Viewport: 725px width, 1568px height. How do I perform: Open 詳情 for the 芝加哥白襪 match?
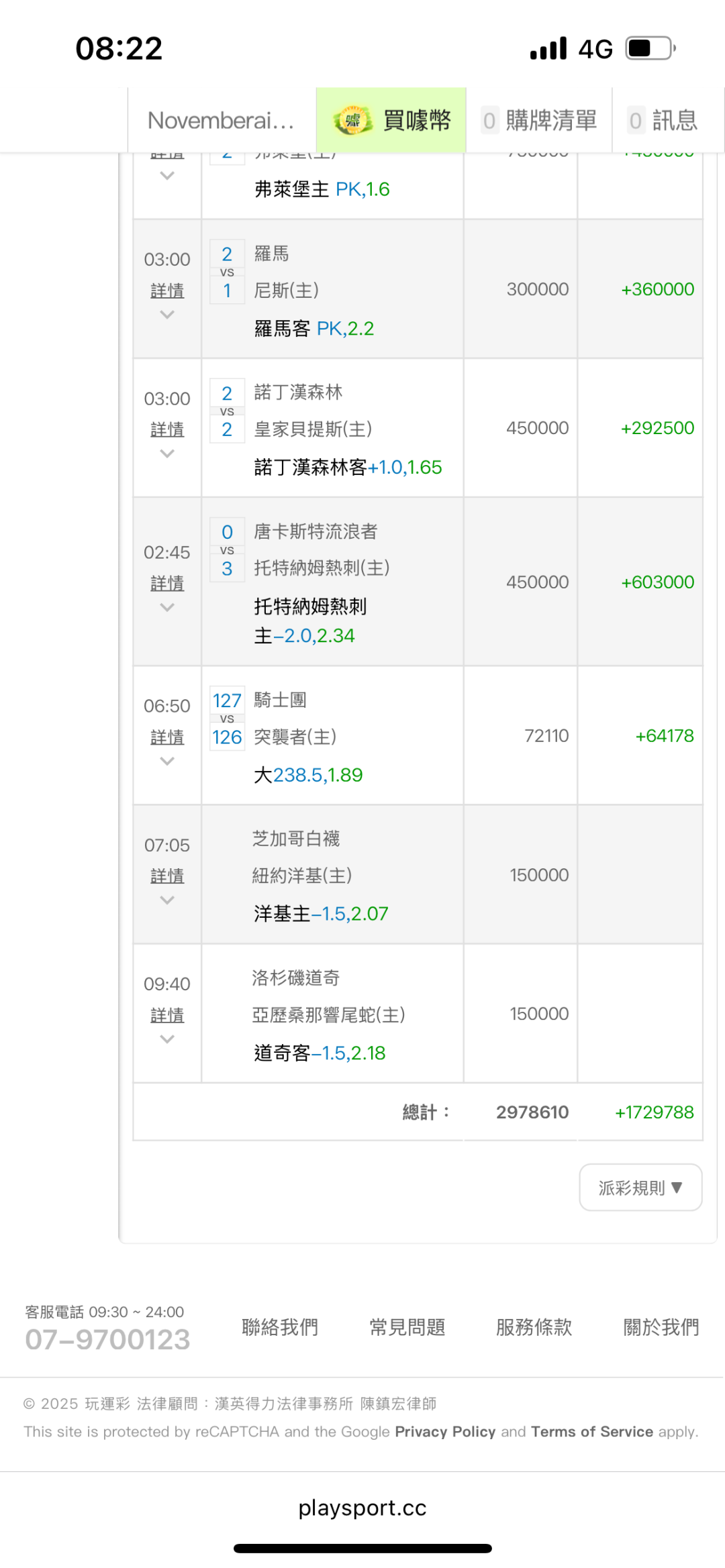point(167,876)
